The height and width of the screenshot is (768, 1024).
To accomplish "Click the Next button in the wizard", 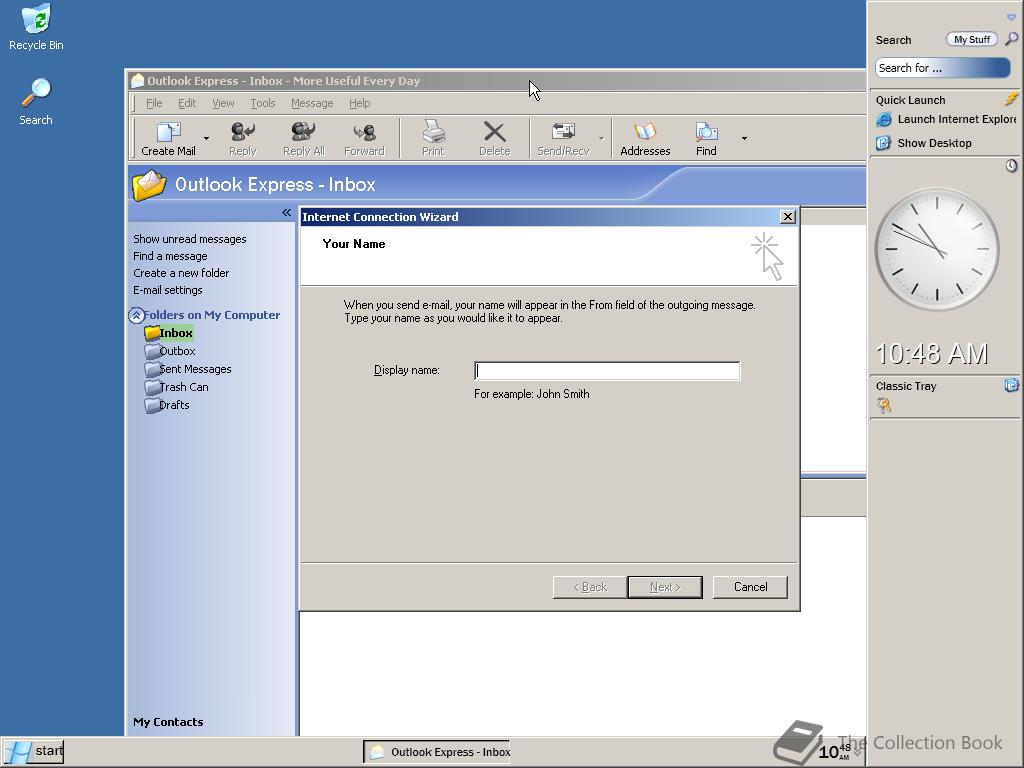I will click(x=665, y=587).
